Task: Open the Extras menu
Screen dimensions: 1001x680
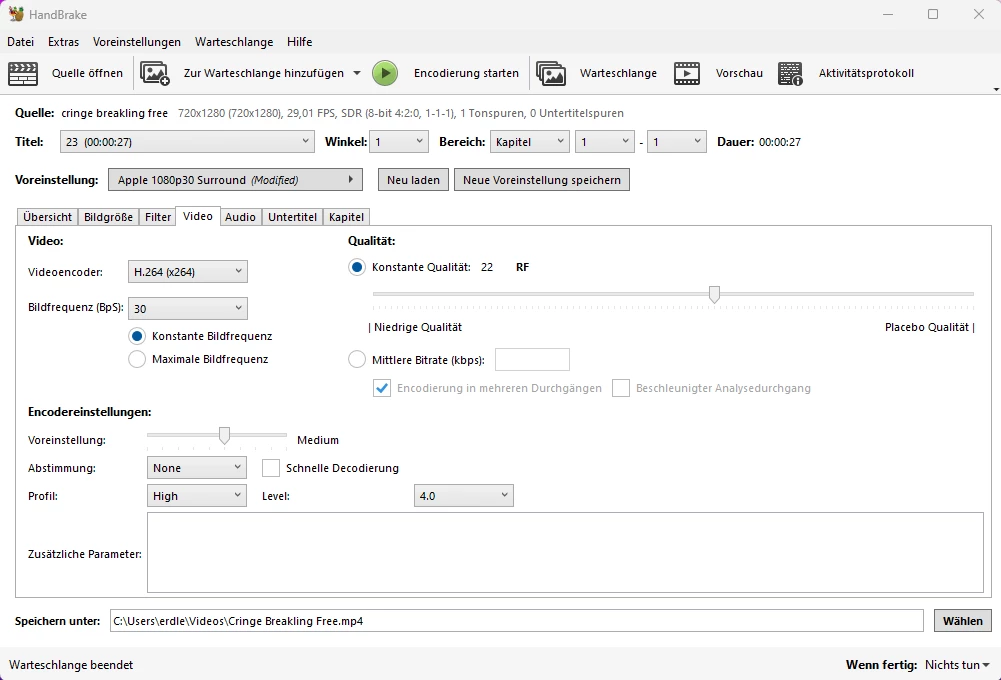Action: (63, 42)
